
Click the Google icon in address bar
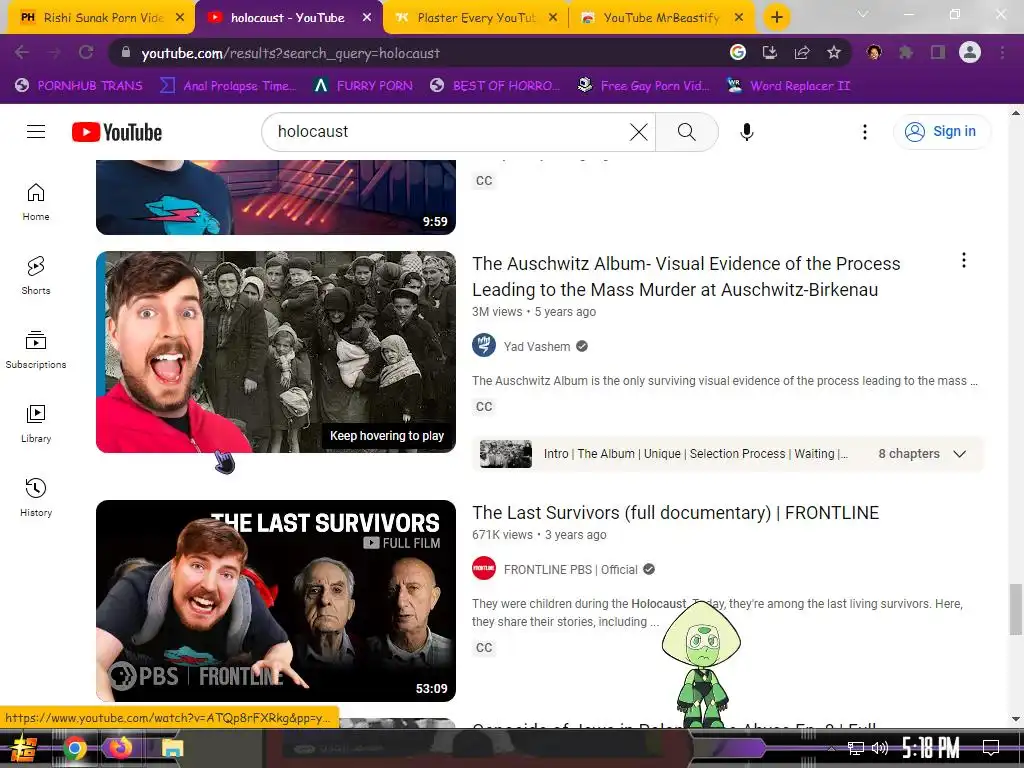[x=738, y=52]
